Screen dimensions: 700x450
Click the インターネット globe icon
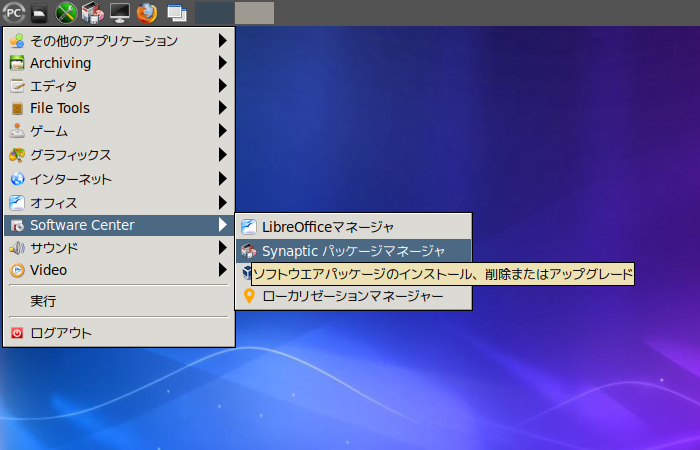(17, 179)
